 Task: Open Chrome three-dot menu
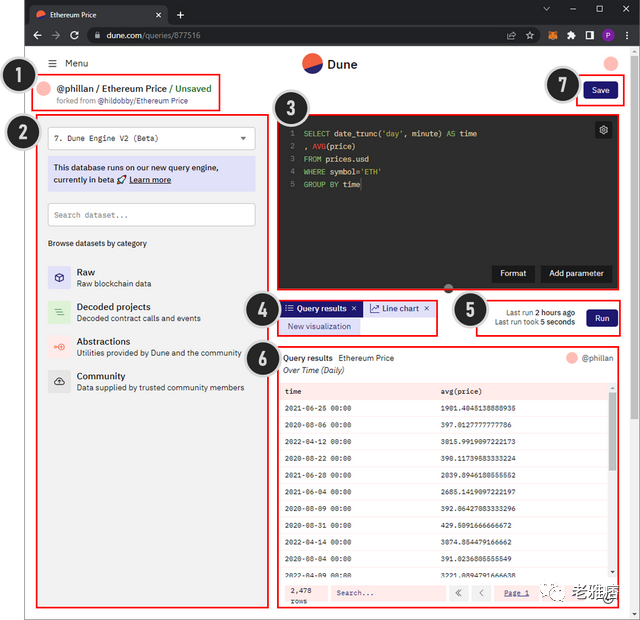(x=627, y=36)
